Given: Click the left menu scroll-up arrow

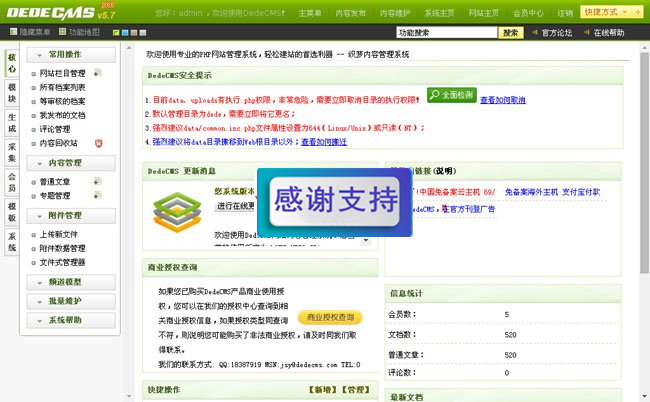Looking at the screenshot, I should pyautogui.click(x=129, y=48).
